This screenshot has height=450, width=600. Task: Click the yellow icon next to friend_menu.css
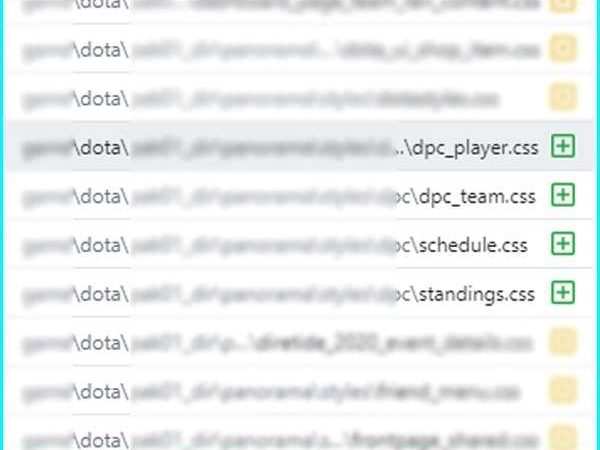click(562, 390)
